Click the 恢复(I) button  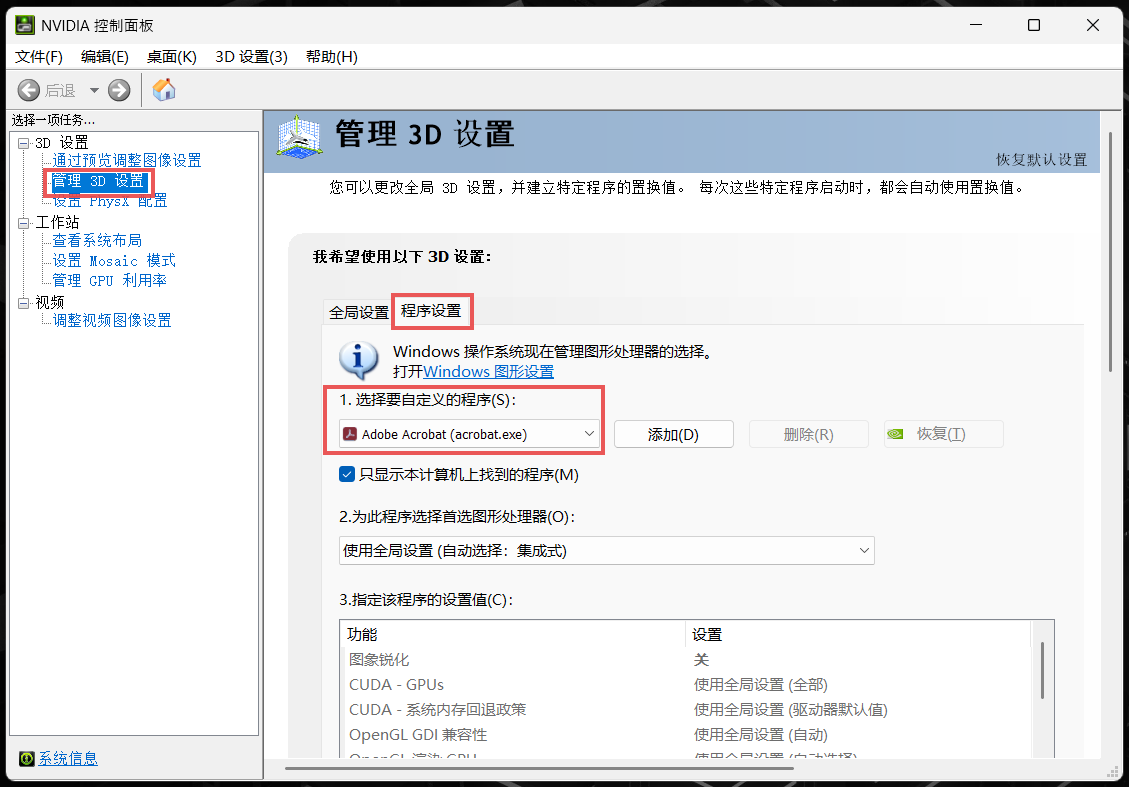pos(943,434)
